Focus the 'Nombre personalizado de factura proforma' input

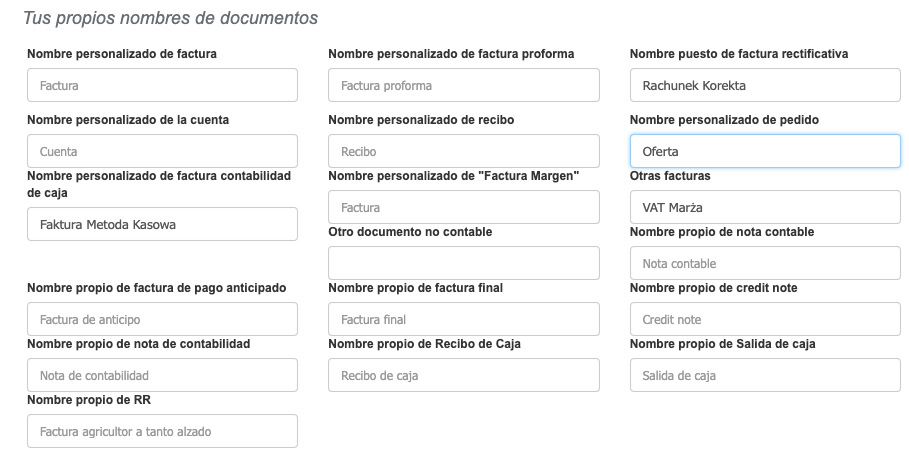click(x=463, y=85)
